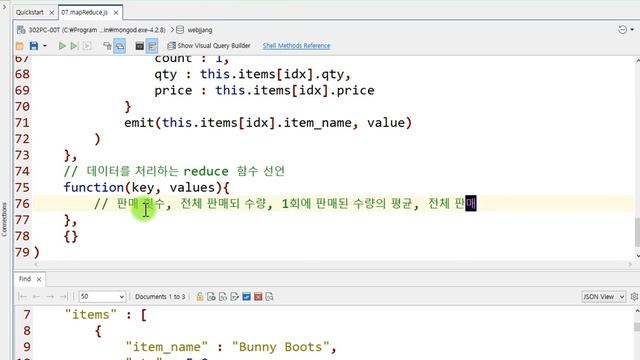The width and height of the screenshot is (640, 360).
Task: View the document with the magnifier-document icon
Action: pyautogui.click(x=270, y=297)
